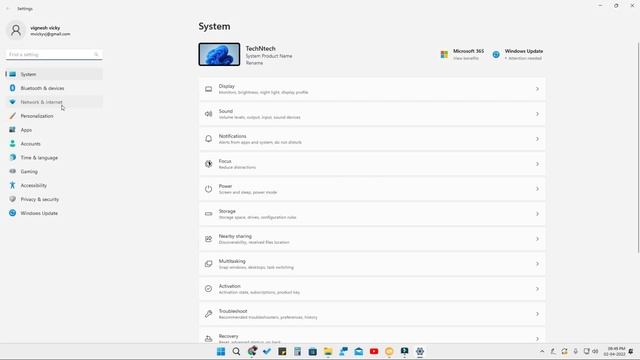The image size is (640, 360).
Task: Click Rename under TechNtech
Action: click(x=254, y=63)
